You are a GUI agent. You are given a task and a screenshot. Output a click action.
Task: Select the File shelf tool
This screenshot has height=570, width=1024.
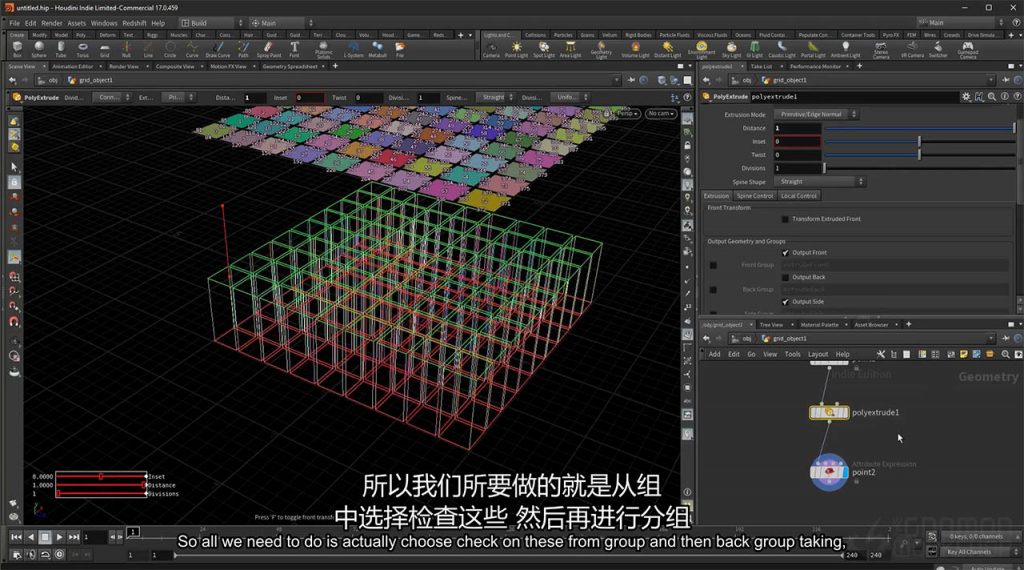pyautogui.click(x=400, y=49)
